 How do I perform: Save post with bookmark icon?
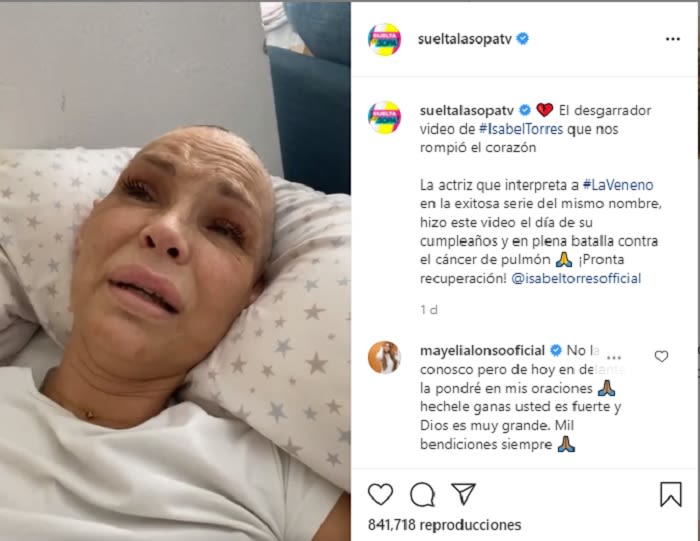tap(671, 494)
